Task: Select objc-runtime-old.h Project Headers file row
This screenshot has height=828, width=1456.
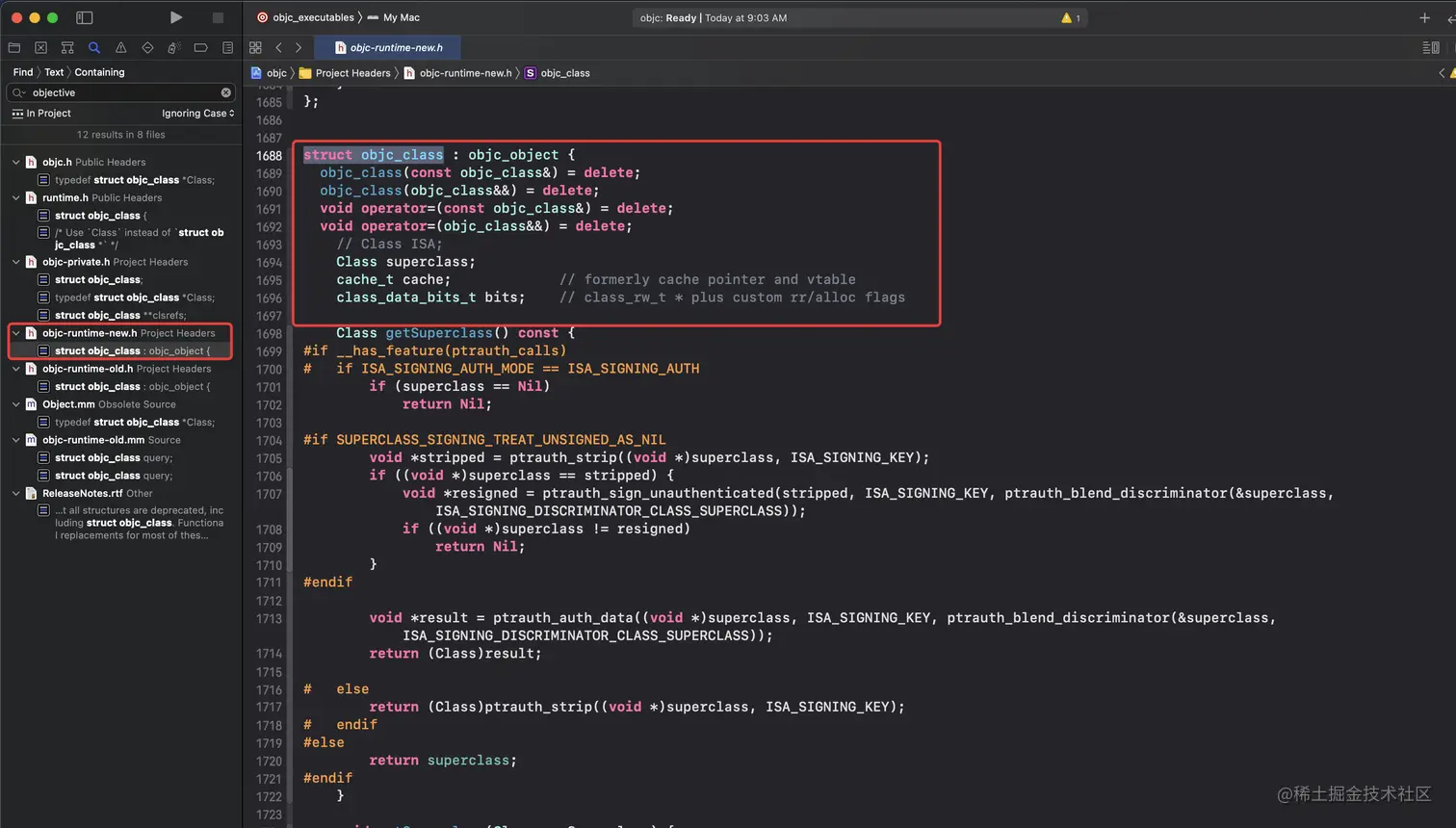Action: 121,369
